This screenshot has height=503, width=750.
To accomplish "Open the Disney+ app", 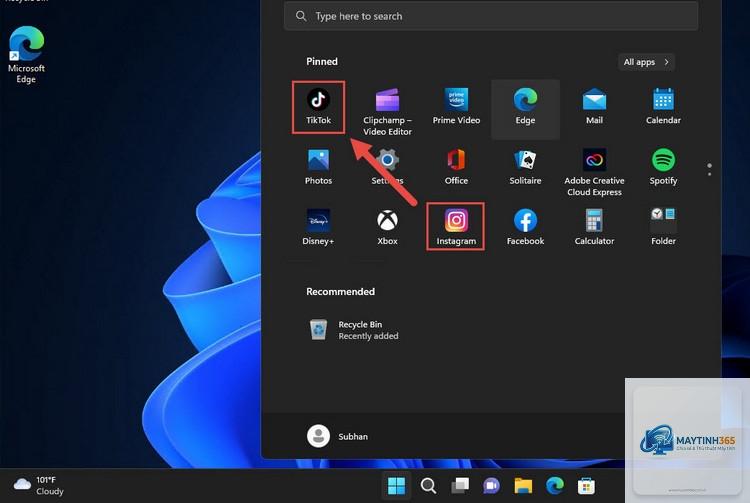I will coord(319,227).
